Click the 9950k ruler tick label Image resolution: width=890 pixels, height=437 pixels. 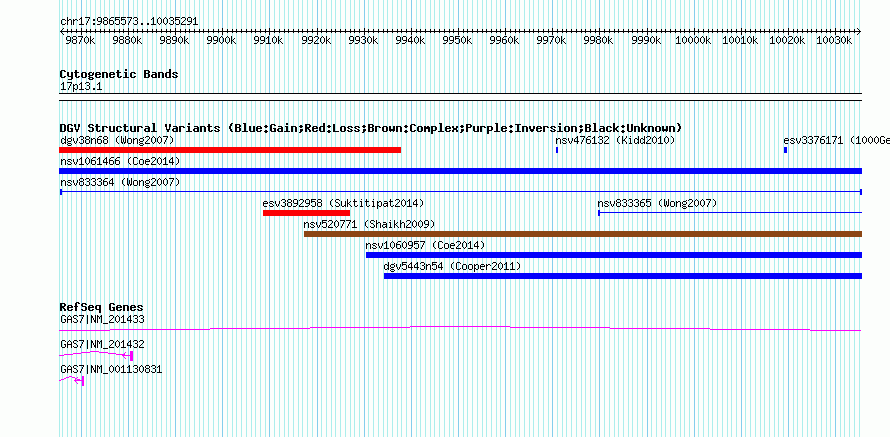pos(457,41)
